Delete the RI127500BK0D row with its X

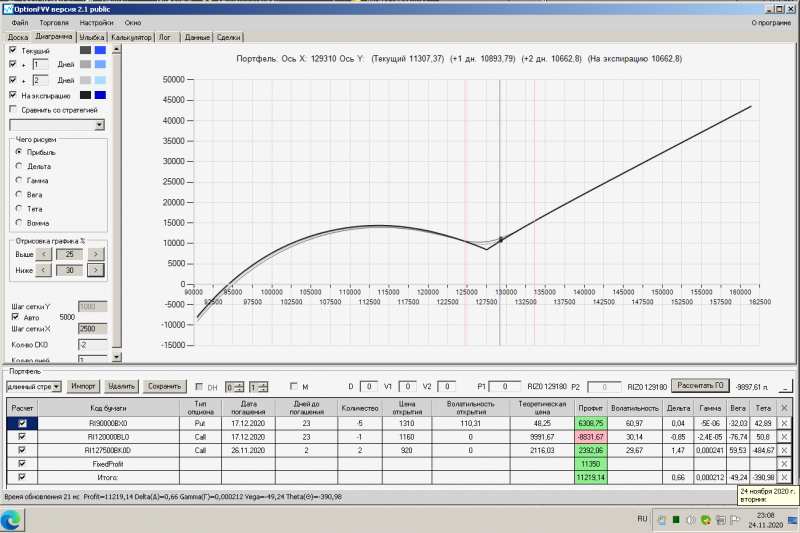click(x=784, y=450)
